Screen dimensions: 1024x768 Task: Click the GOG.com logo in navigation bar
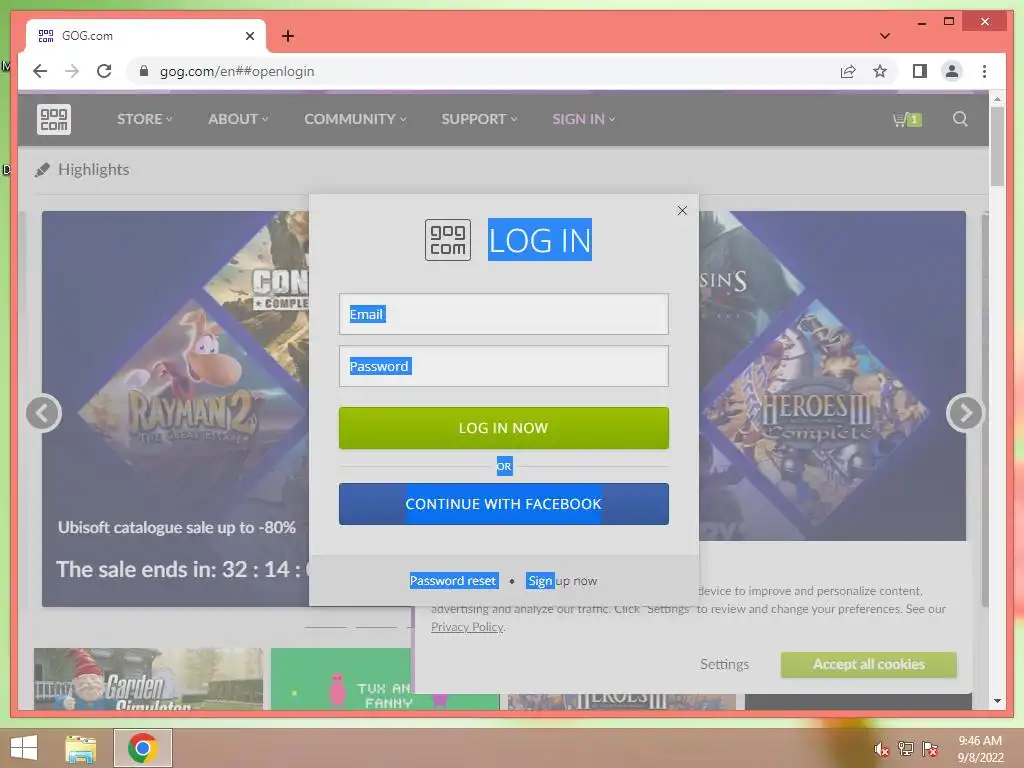tap(54, 119)
